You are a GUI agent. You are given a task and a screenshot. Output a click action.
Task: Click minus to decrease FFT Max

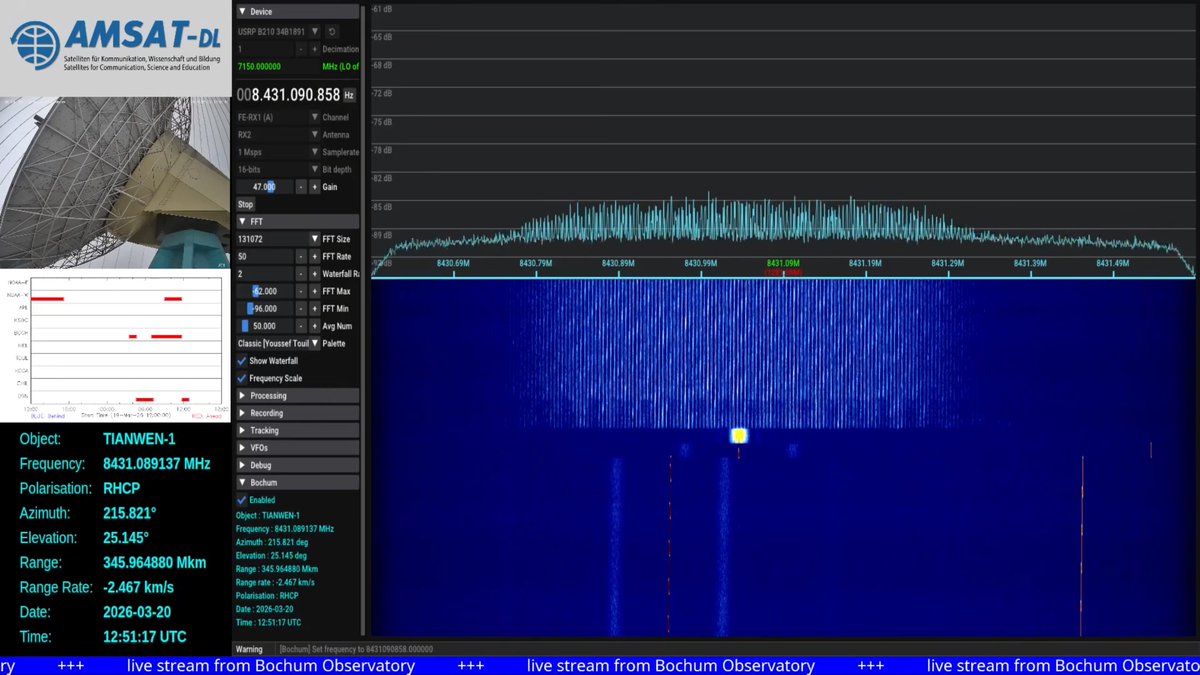coord(299,291)
